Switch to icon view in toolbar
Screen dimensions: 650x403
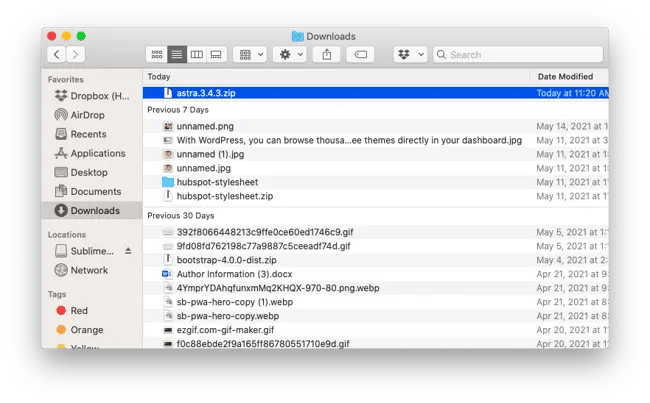157,54
